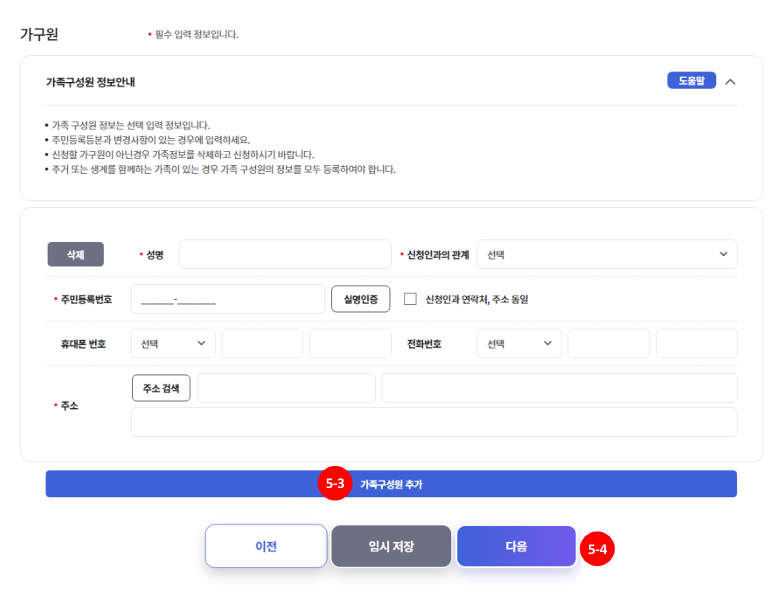Viewport: 778px width, 602px height.
Task: Click the last 휴대폰 번호 input field
Action: (x=350, y=343)
